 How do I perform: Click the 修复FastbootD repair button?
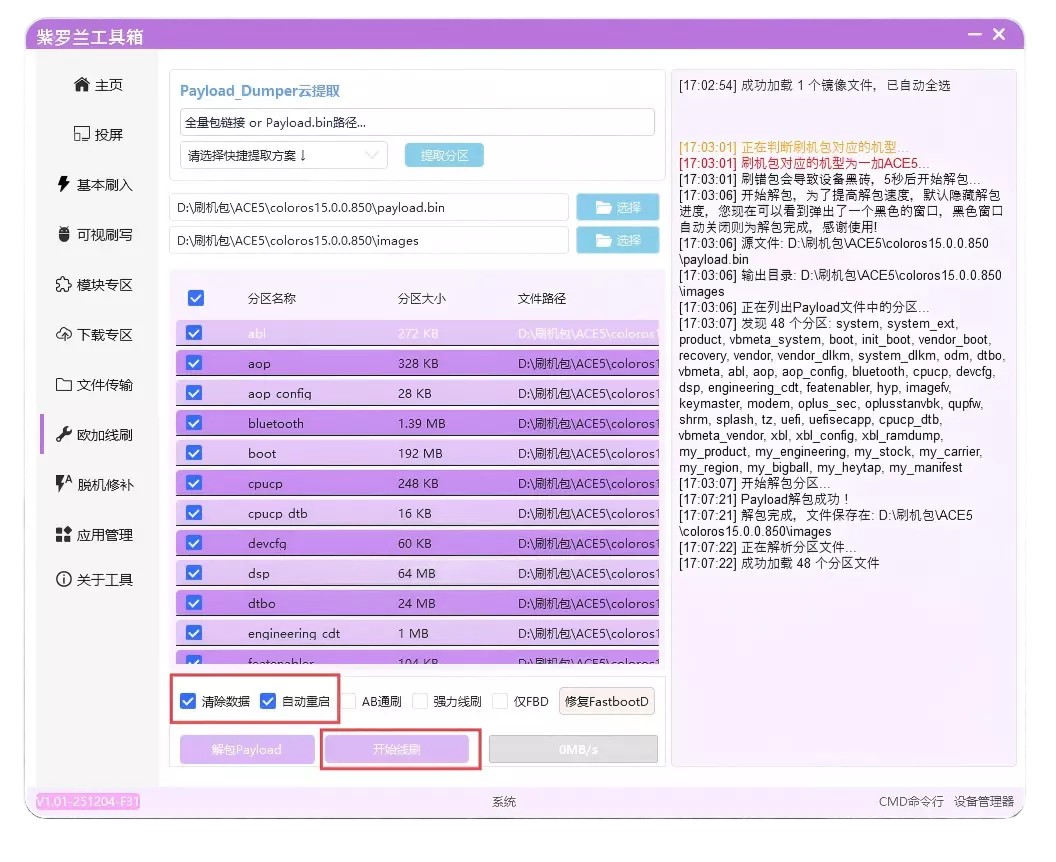coord(606,701)
